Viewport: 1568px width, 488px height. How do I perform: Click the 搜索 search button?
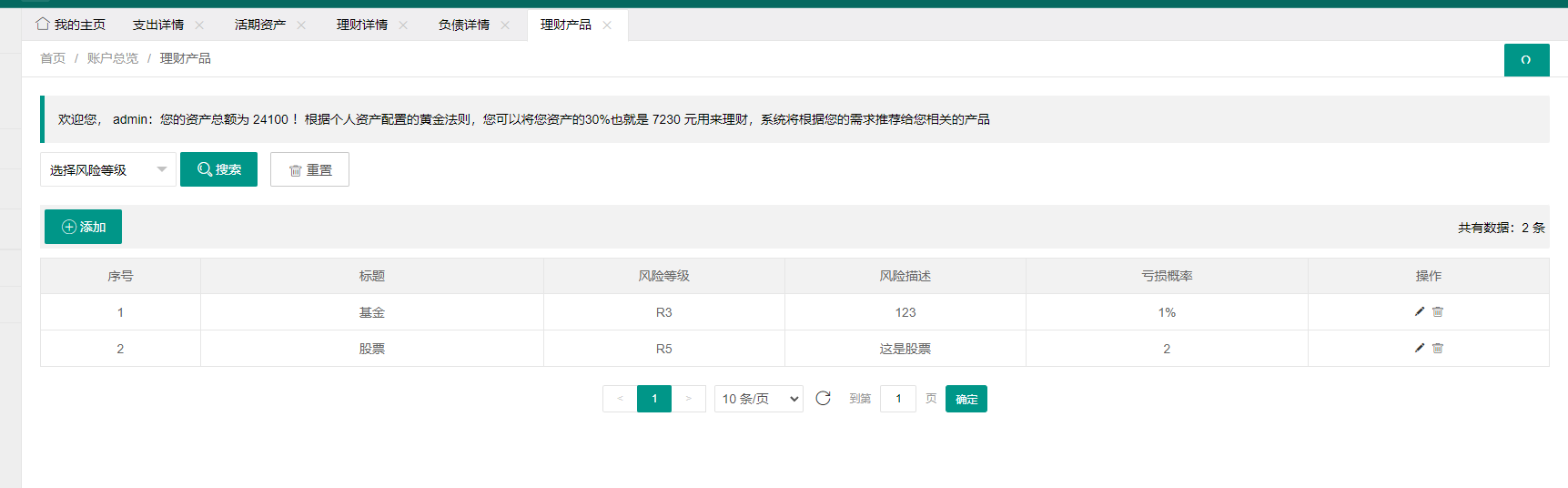tap(218, 169)
